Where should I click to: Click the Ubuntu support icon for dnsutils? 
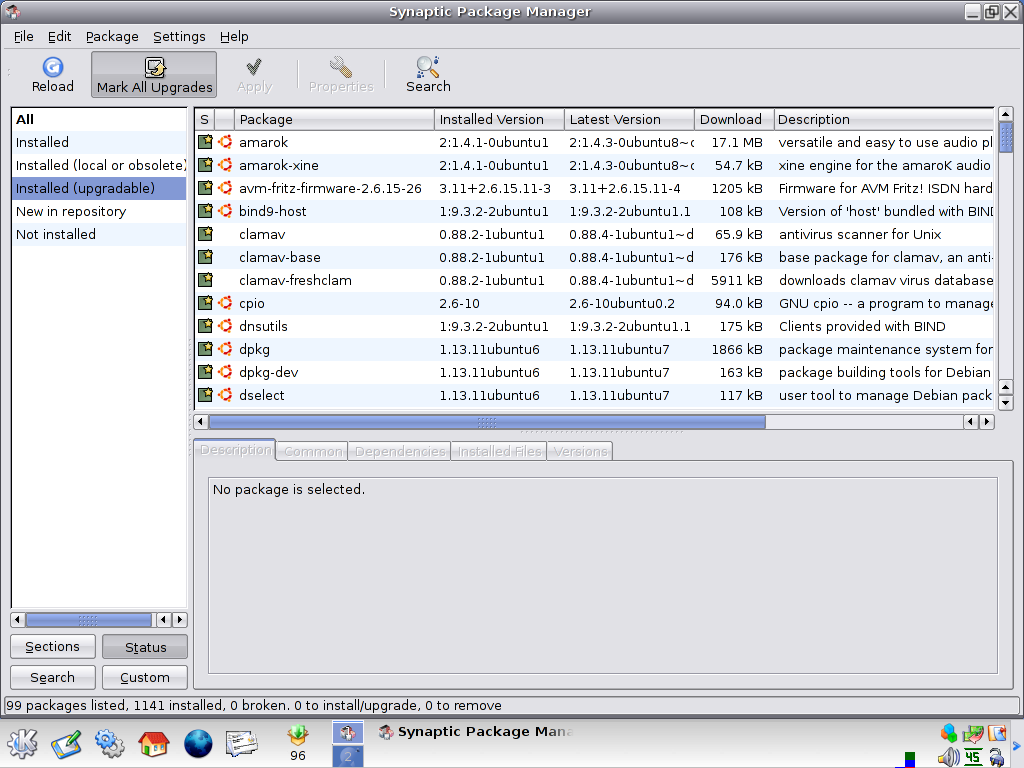[225, 325]
